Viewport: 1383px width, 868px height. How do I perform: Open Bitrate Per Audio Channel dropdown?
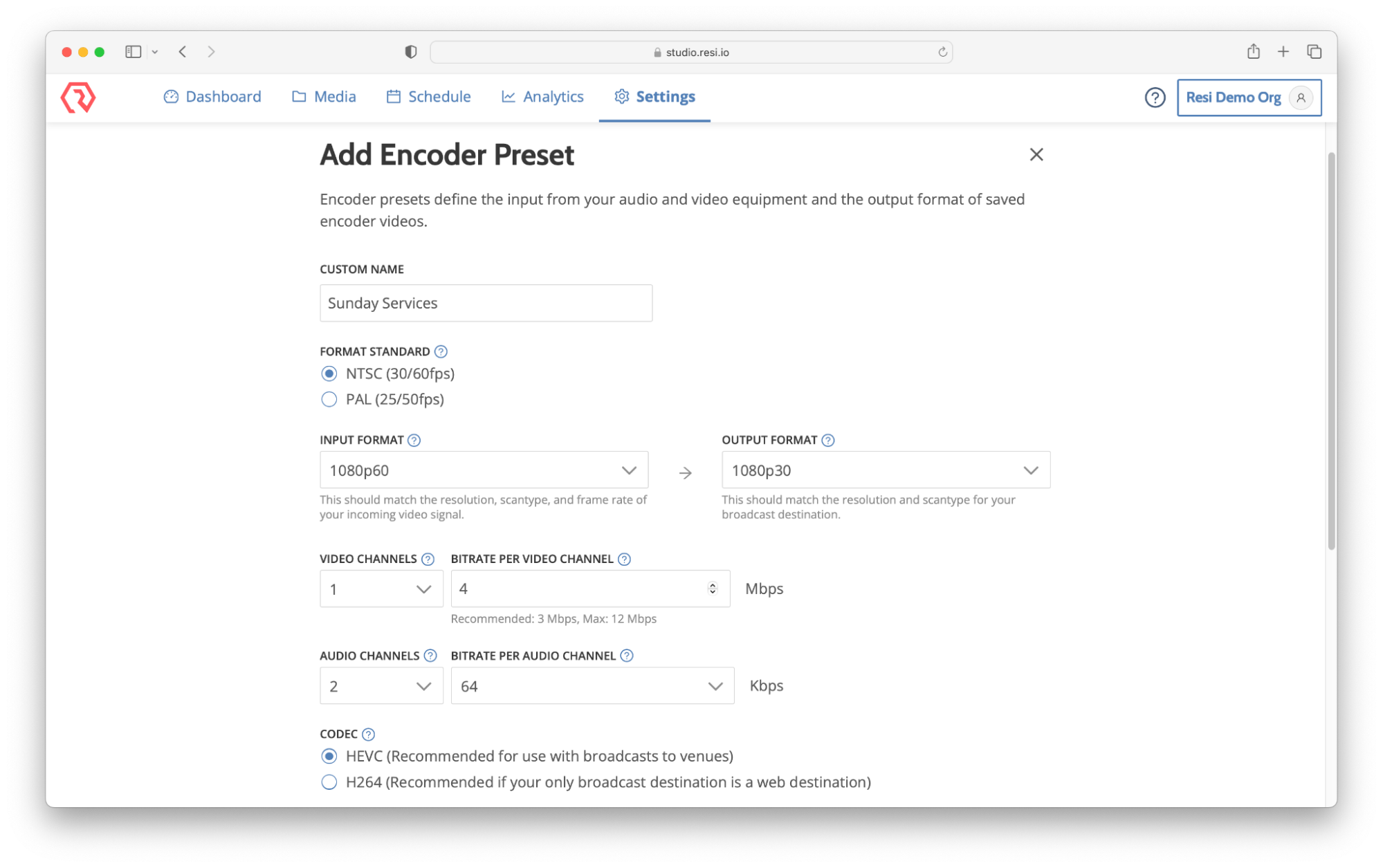(x=592, y=686)
